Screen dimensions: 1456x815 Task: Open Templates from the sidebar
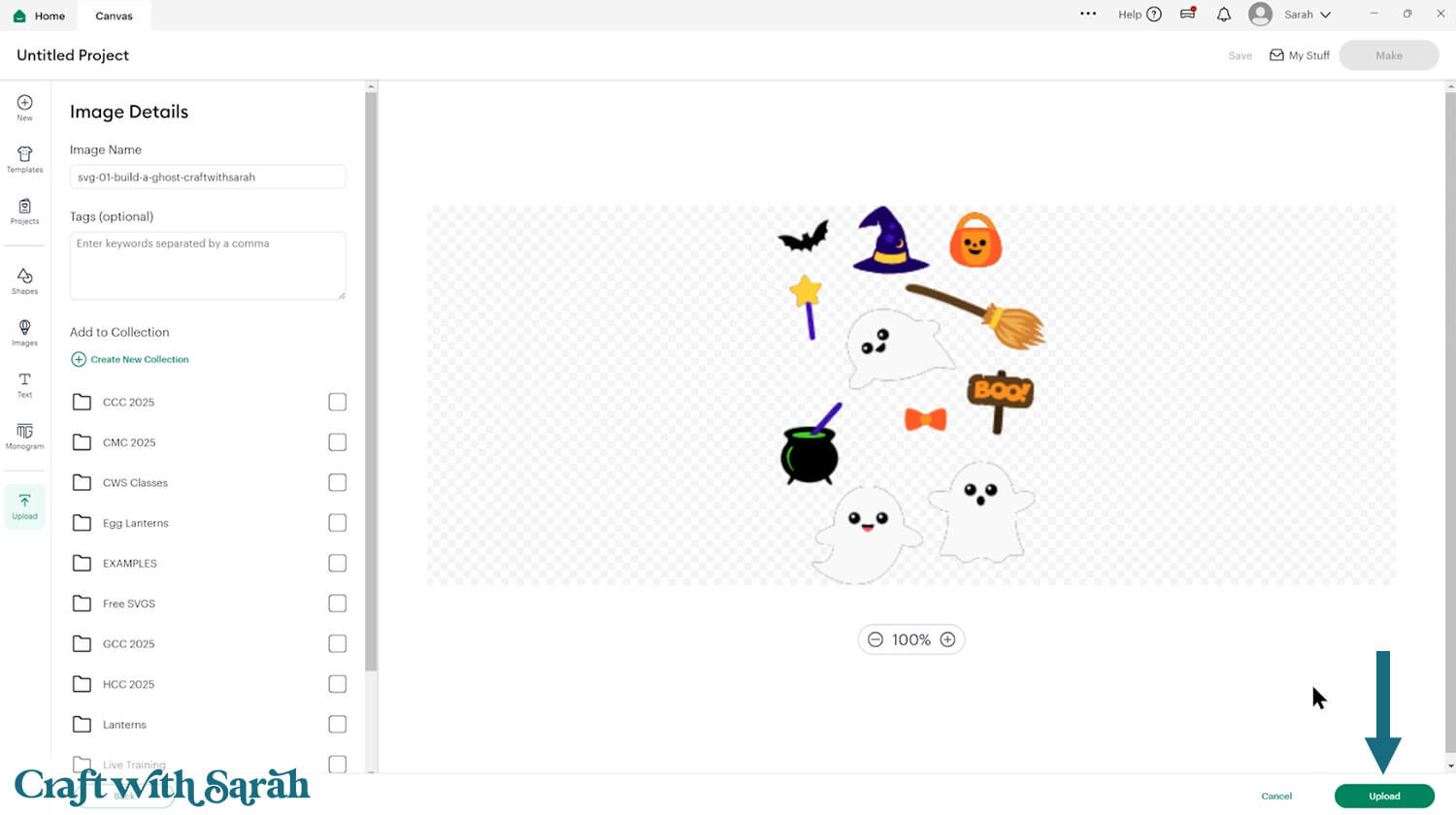point(24,159)
